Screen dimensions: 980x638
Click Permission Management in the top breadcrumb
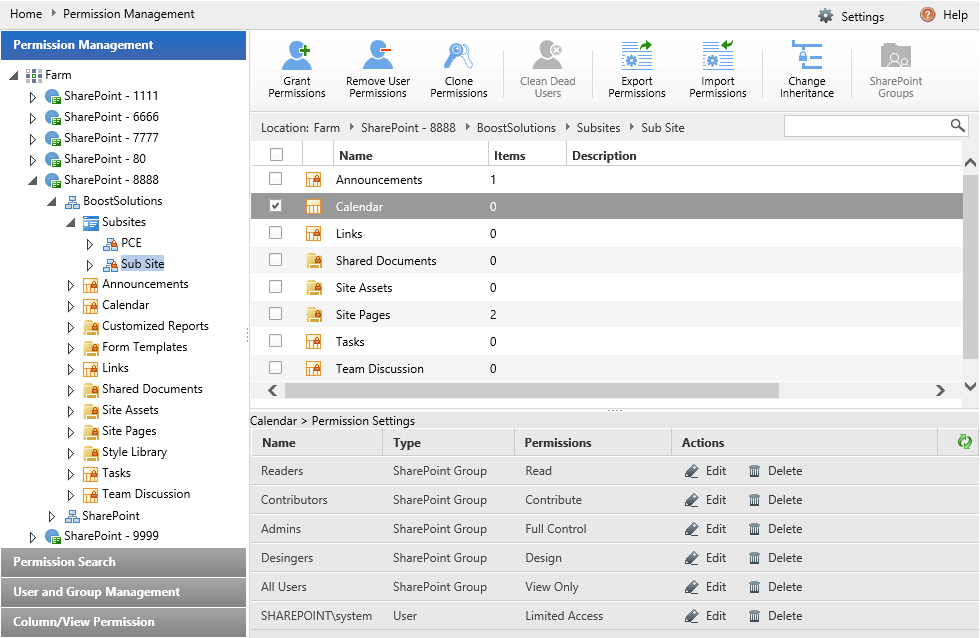[x=129, y=14]
